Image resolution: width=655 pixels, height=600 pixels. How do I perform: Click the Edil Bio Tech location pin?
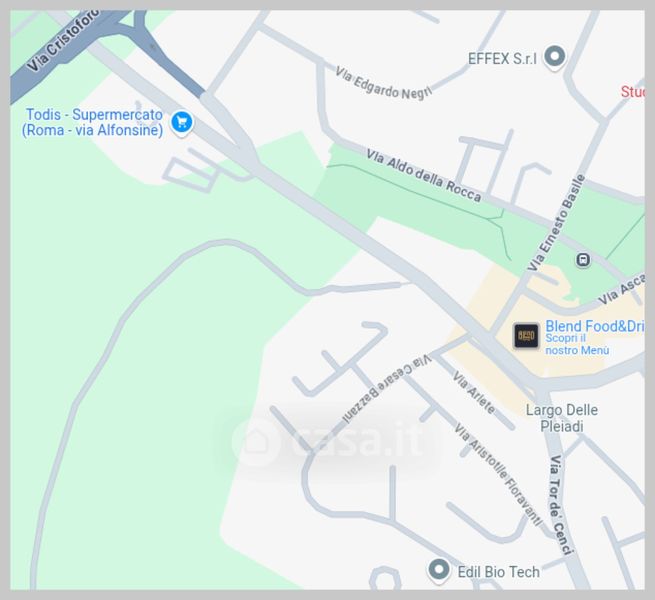point(439,570)
